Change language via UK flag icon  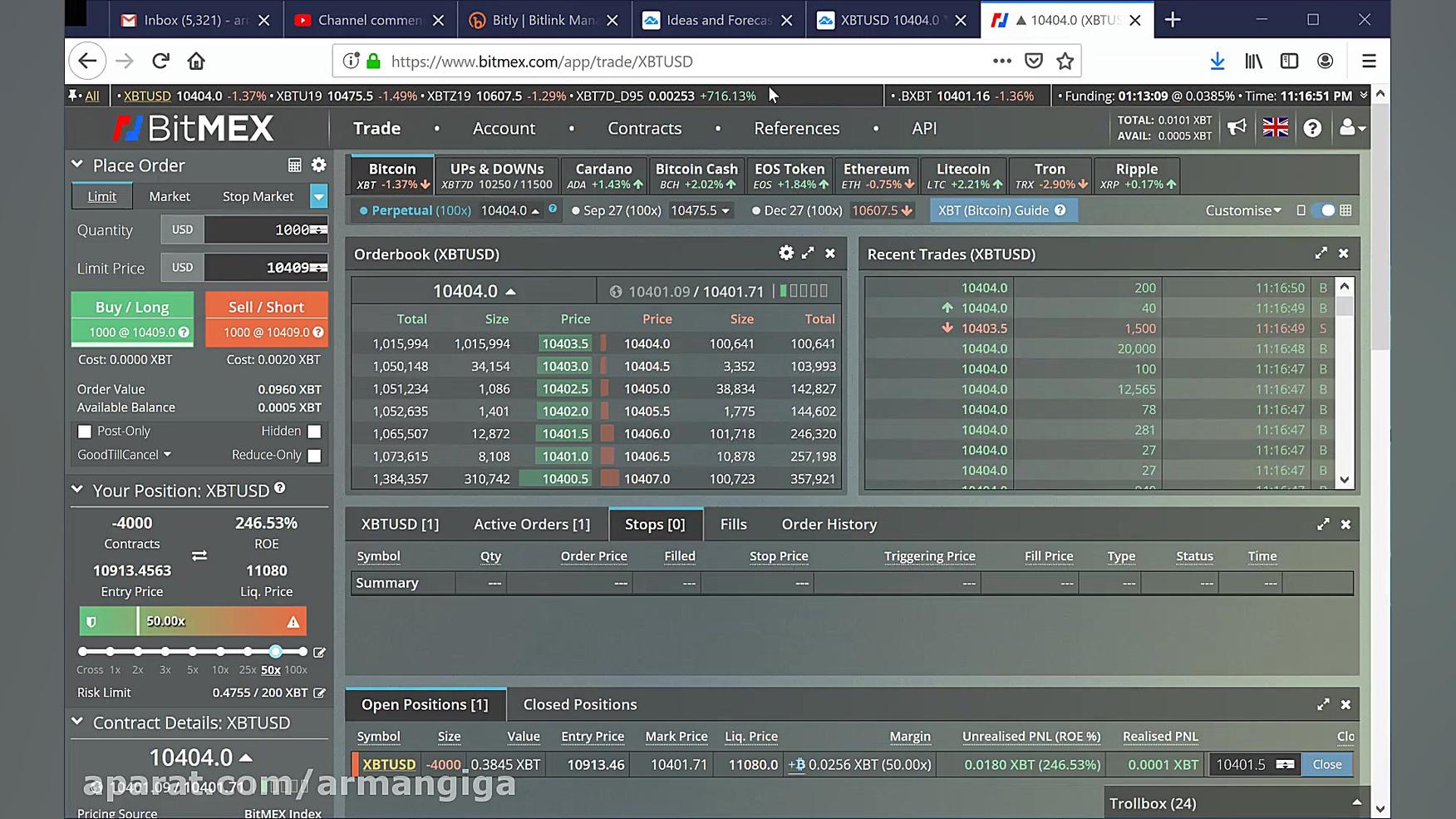click(x=1275, y=127)
